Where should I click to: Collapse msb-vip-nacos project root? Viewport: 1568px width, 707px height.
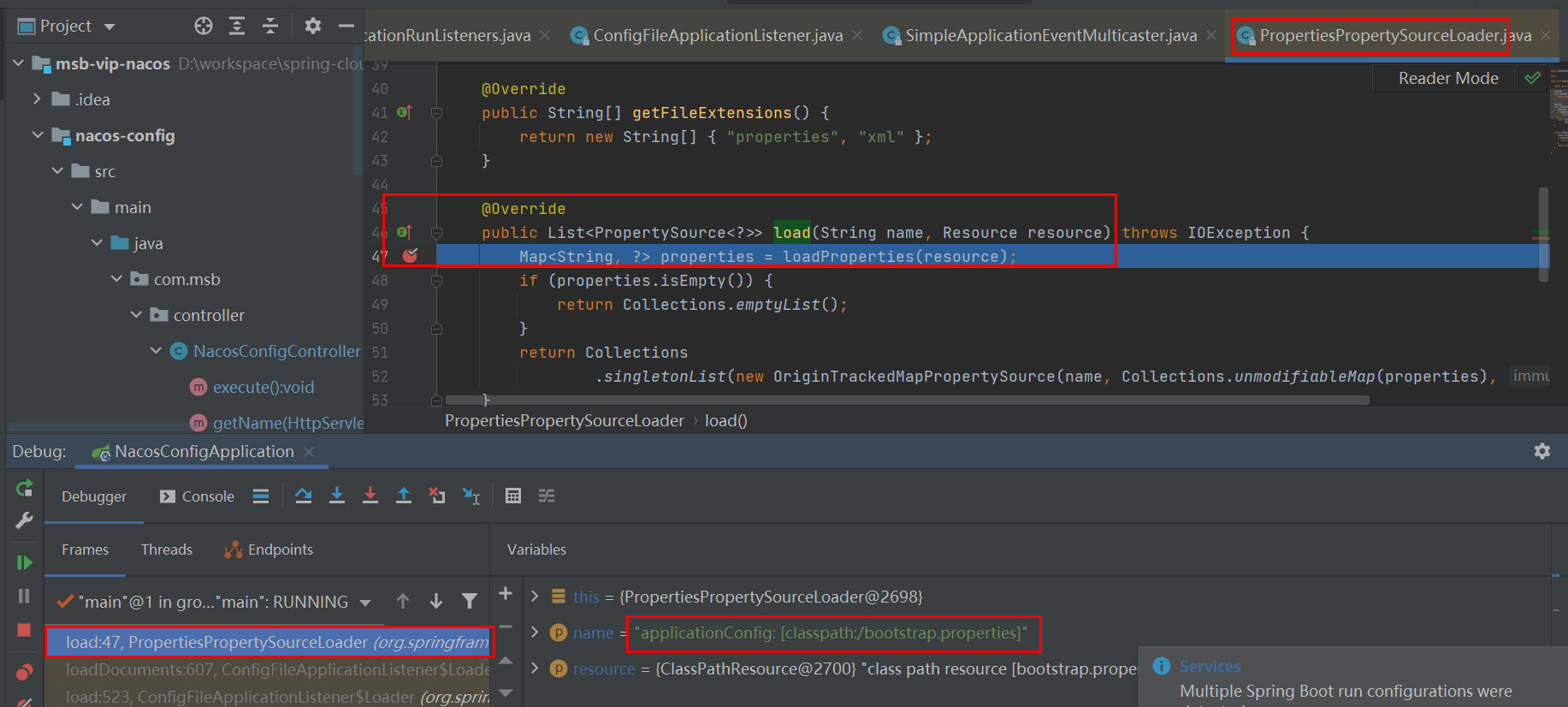pos(18,63)
